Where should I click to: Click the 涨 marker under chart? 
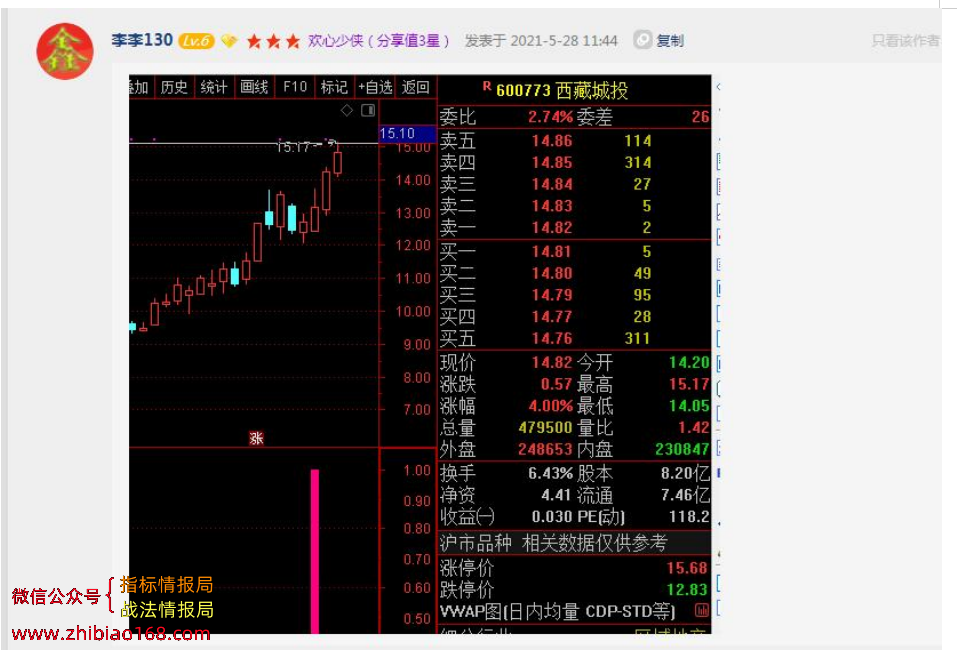256,438
